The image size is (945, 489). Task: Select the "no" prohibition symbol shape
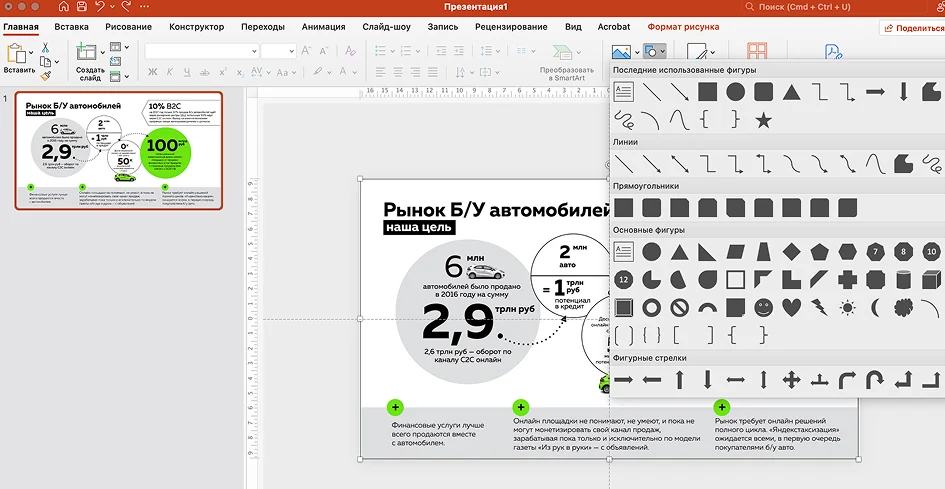[x=679, y=307]
